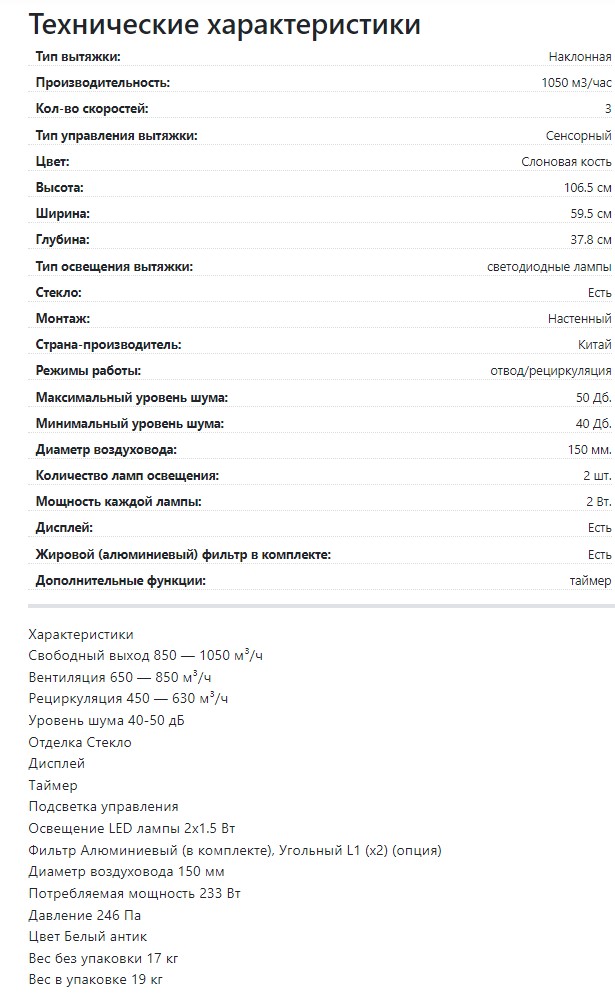Click the '106.5 см' height value
This screenshot has width=615, height=1005.
587,188
